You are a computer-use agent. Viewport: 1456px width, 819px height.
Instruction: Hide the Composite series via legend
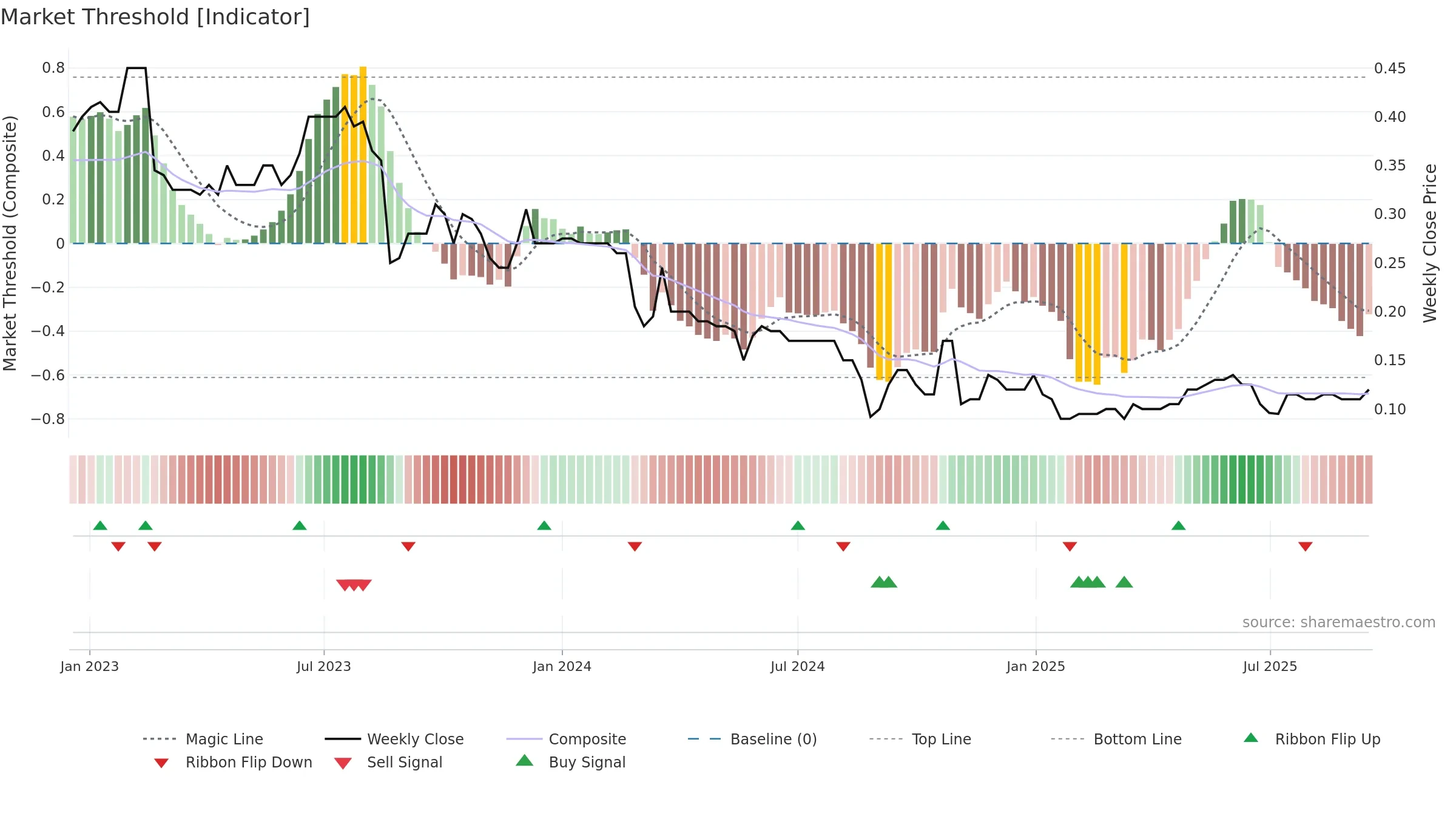point(566,739)
